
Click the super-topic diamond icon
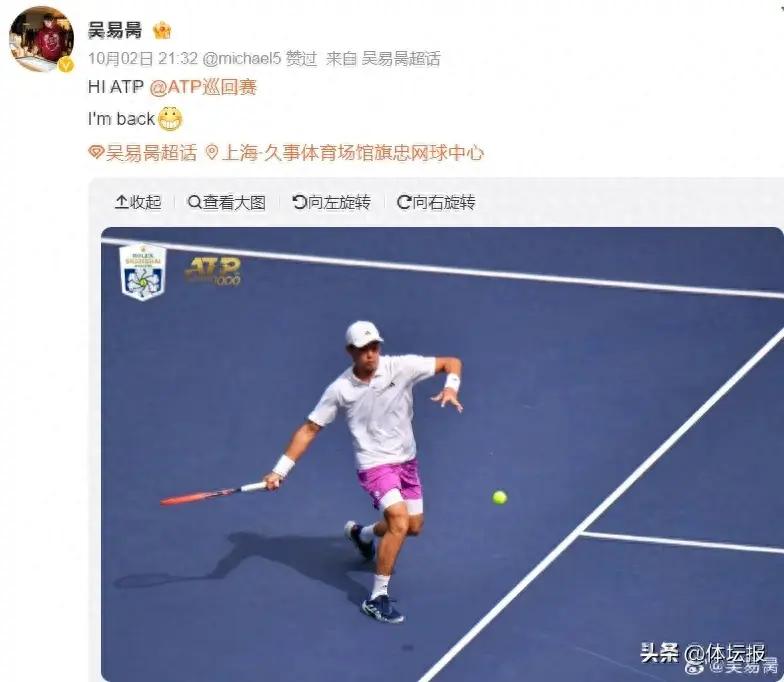click(96, 152)
